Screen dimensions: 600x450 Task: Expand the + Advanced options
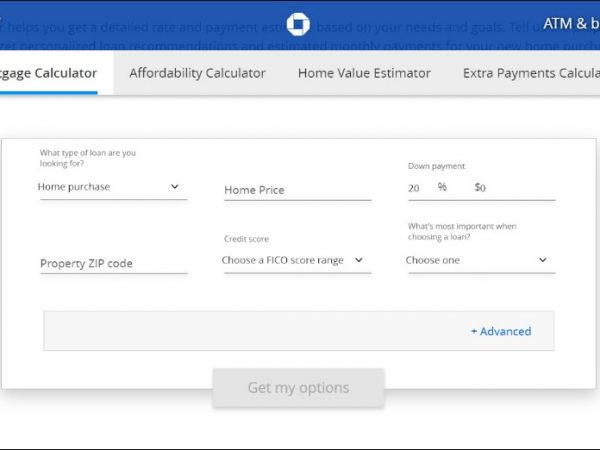501,331
